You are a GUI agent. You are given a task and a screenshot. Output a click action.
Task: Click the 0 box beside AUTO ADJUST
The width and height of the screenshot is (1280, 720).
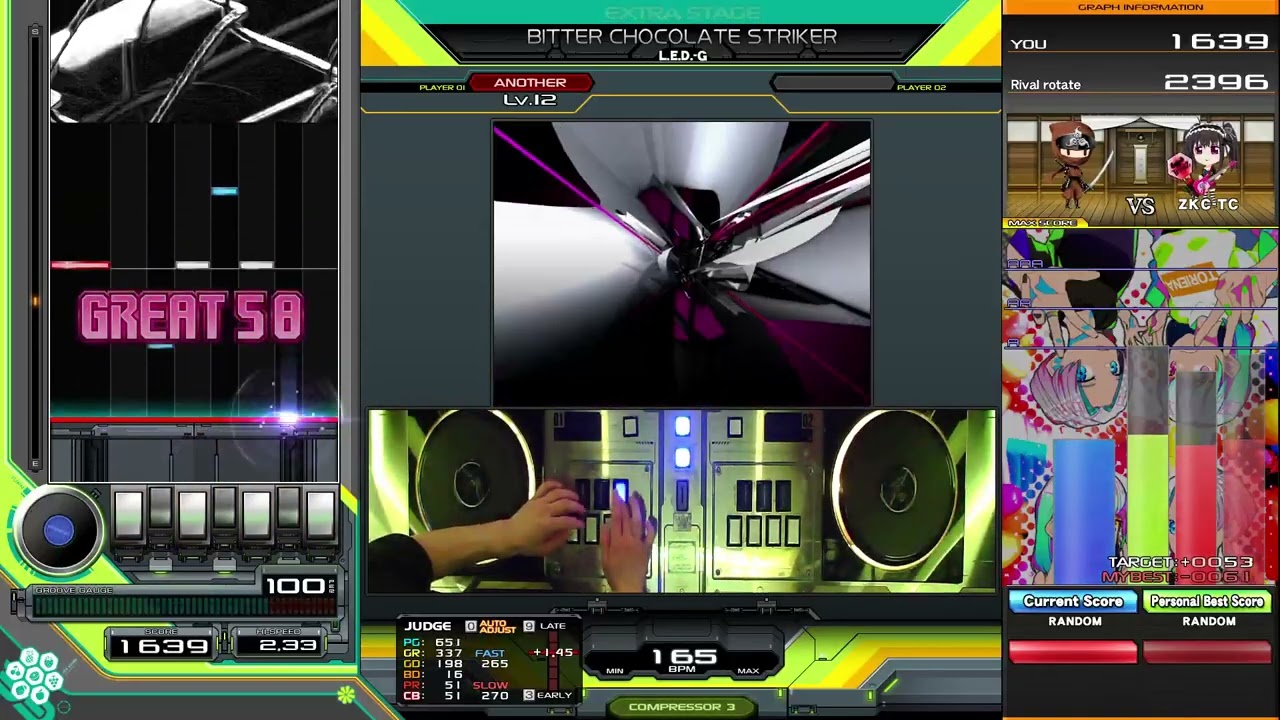point(471,626)
